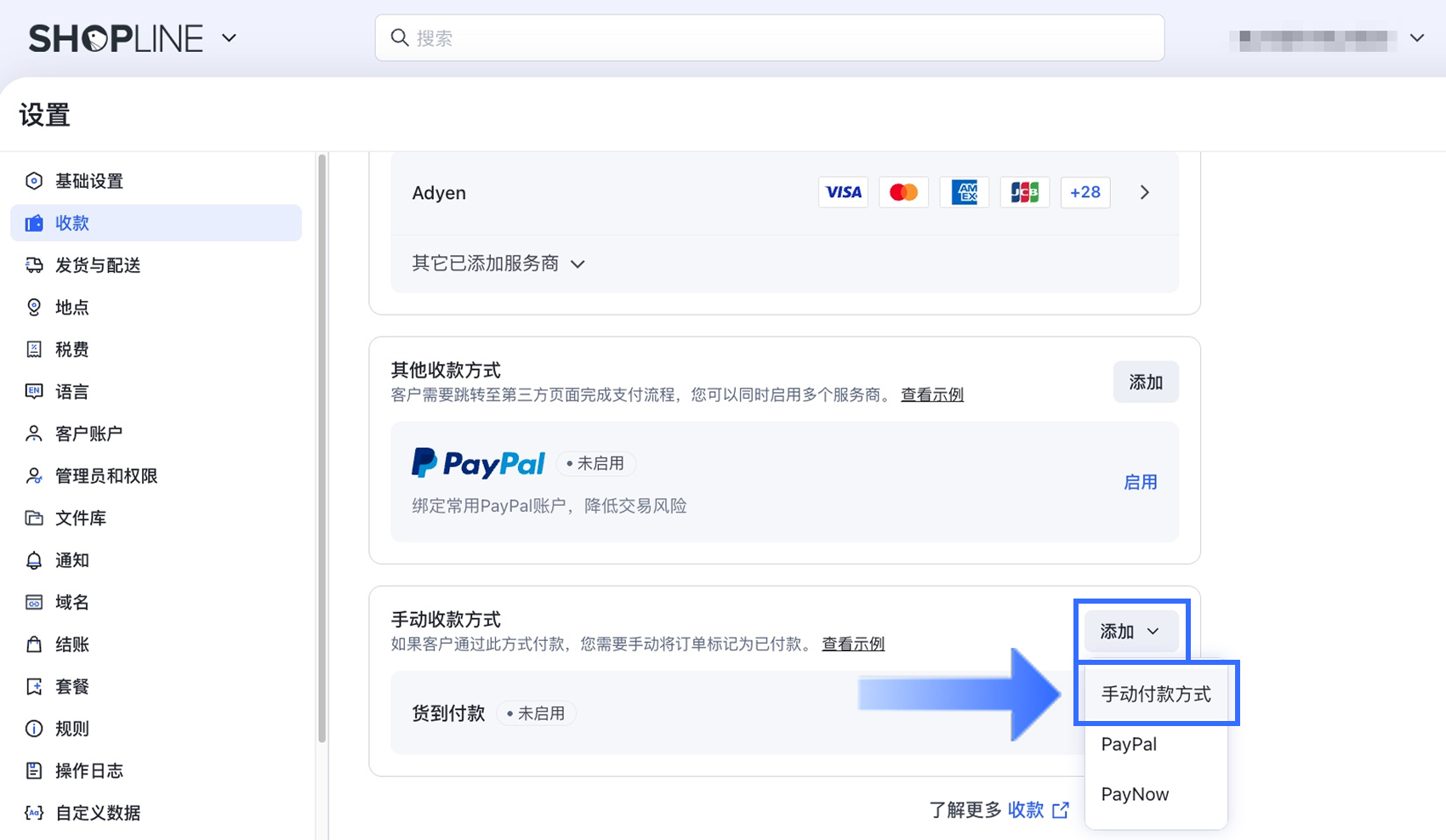Click the 客户账户 person icon
The width and height of the screenshot is (1446, 840).
tap(34, 434)
